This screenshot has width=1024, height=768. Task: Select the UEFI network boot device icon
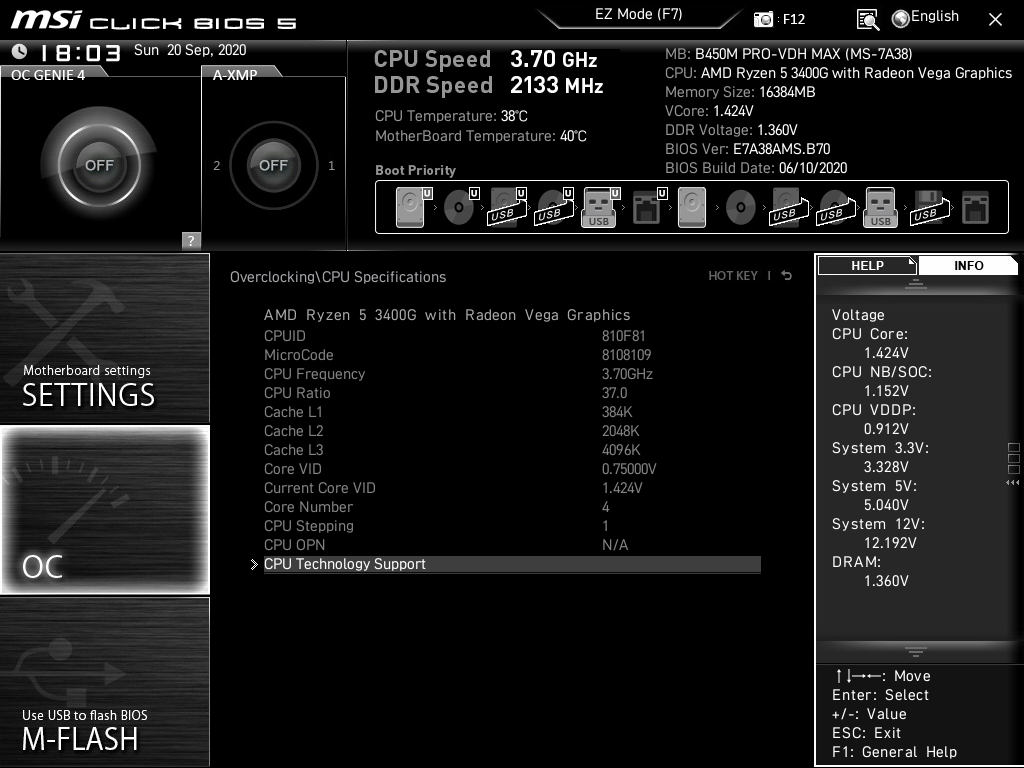click(x=649, y=207)
